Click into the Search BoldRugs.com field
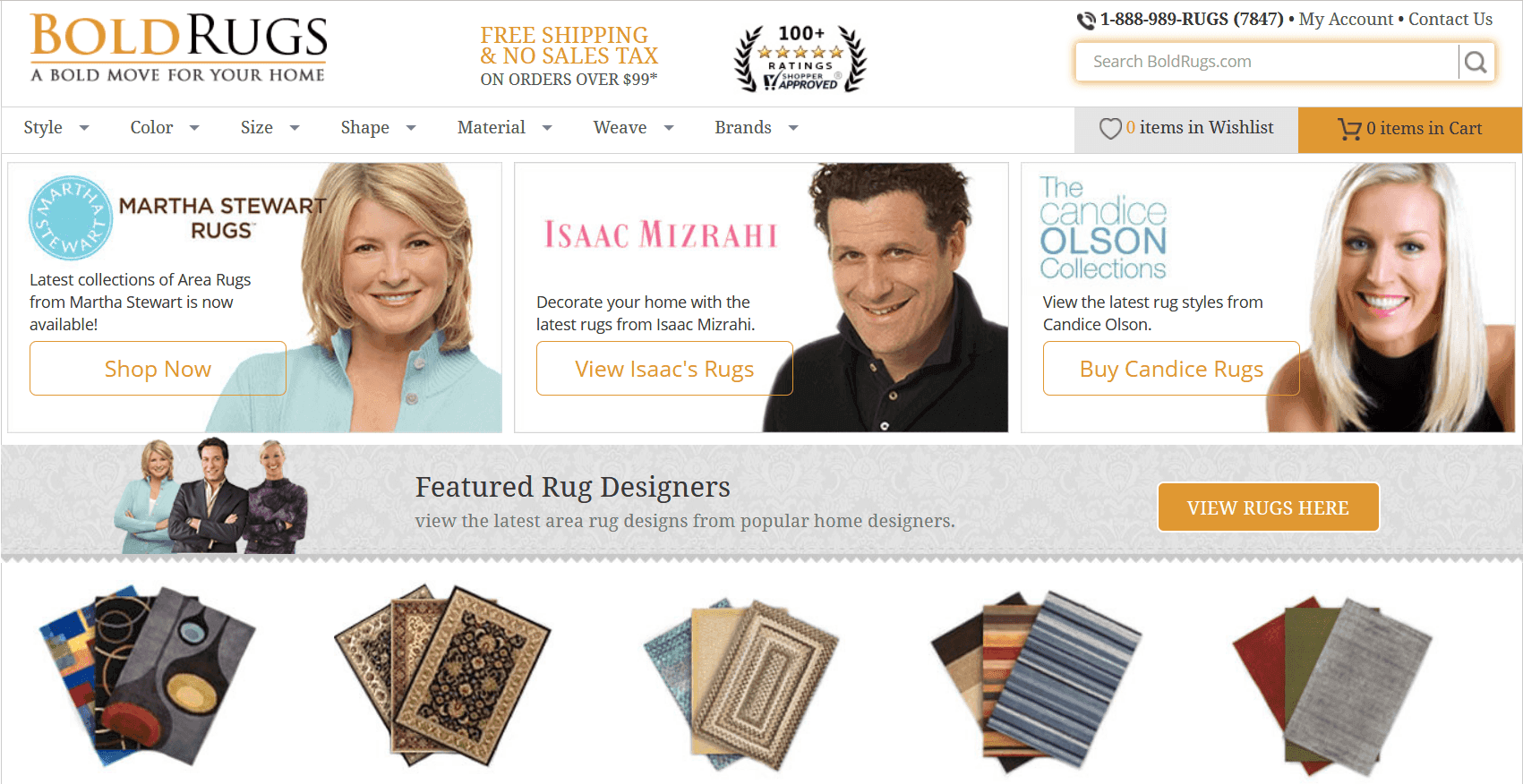 [1266, 62]
